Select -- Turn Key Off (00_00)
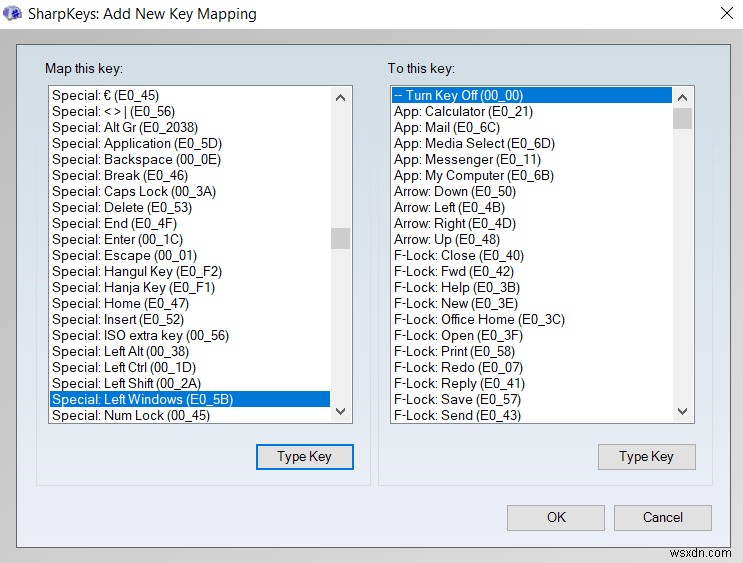Screen dimensions: 743x563 pyautogui.click(x=532, y=96)
